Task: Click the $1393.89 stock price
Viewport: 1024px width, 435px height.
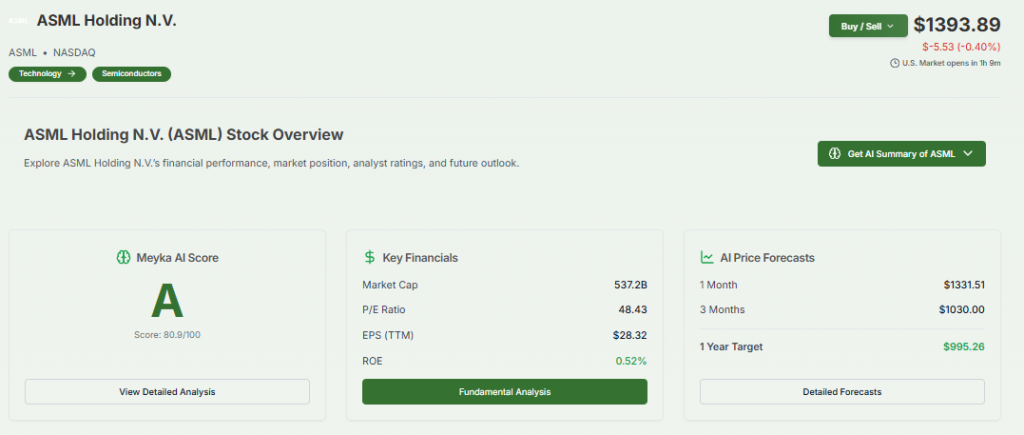Action: tap(956, 25)
